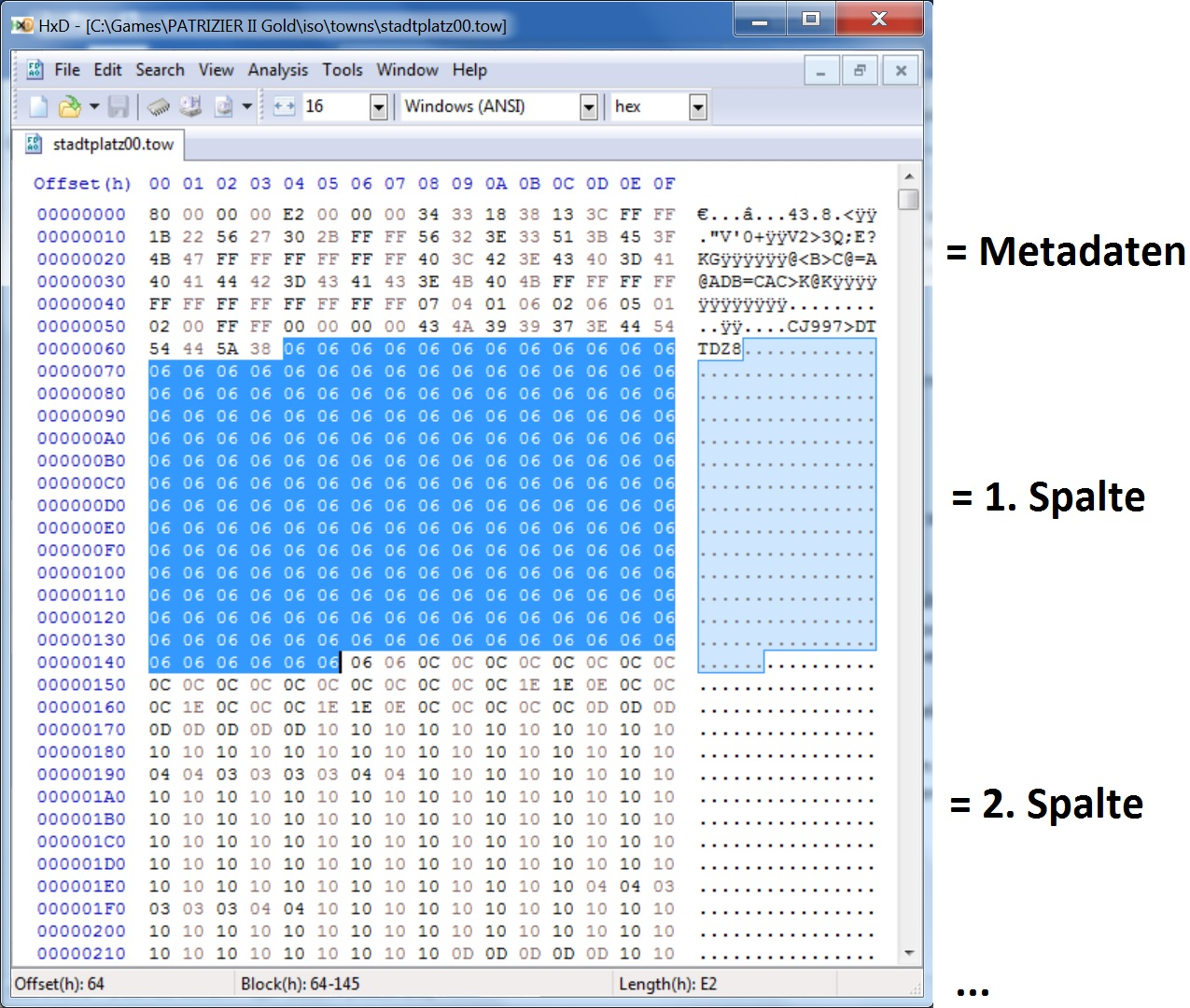Click the bytes-per-row width icon
The height and width of the screenshot is (1008, 1190).
tap(284, 107)
